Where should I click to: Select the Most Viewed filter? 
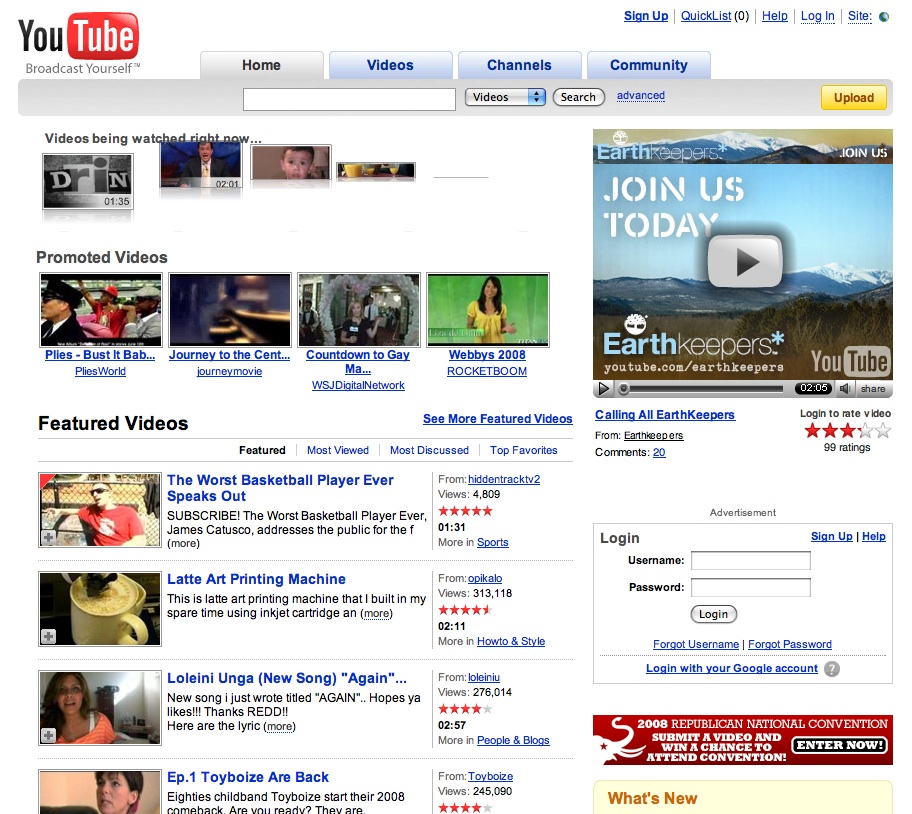338,450
